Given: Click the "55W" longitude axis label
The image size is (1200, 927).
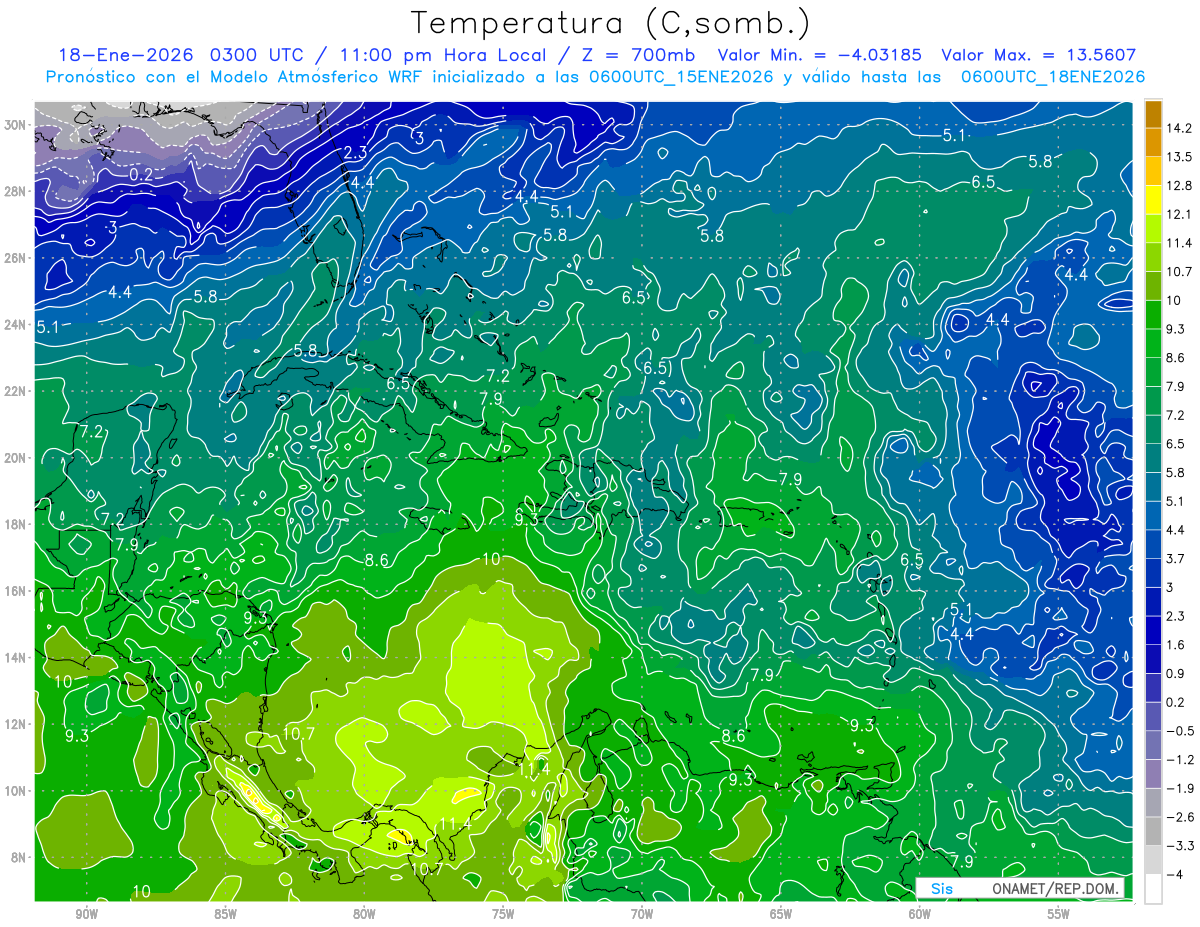Looking at the screenshot, I should point(1059,914).
